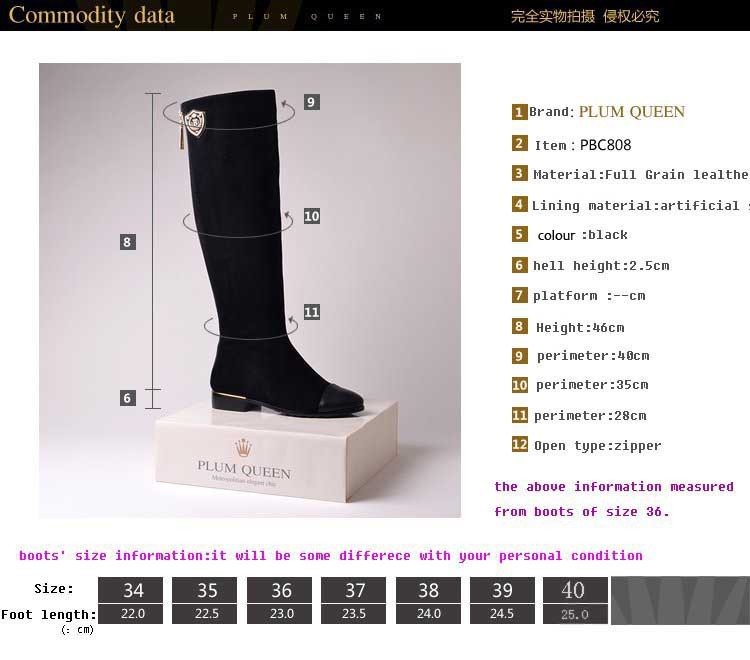Click foot length 24.5 cell

[x=502, y=614]
